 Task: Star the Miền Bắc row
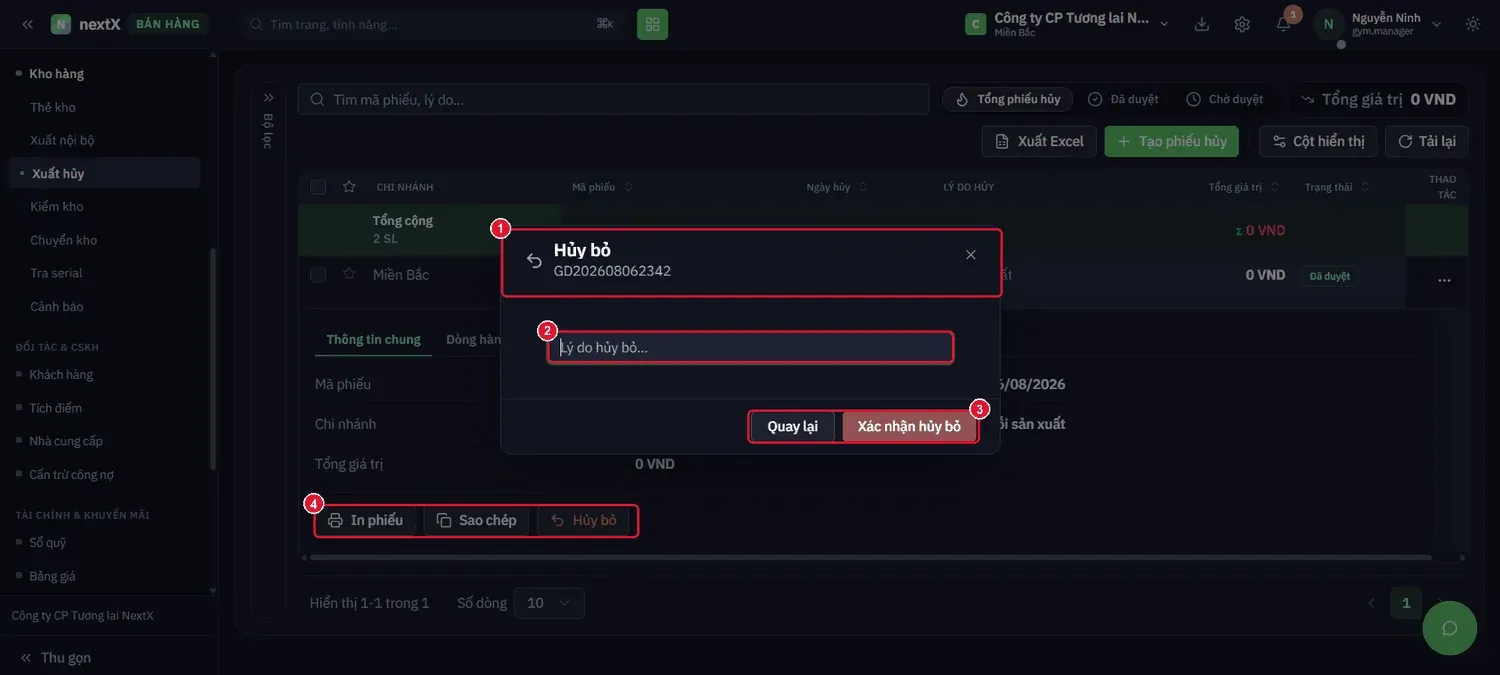[349, 274]
